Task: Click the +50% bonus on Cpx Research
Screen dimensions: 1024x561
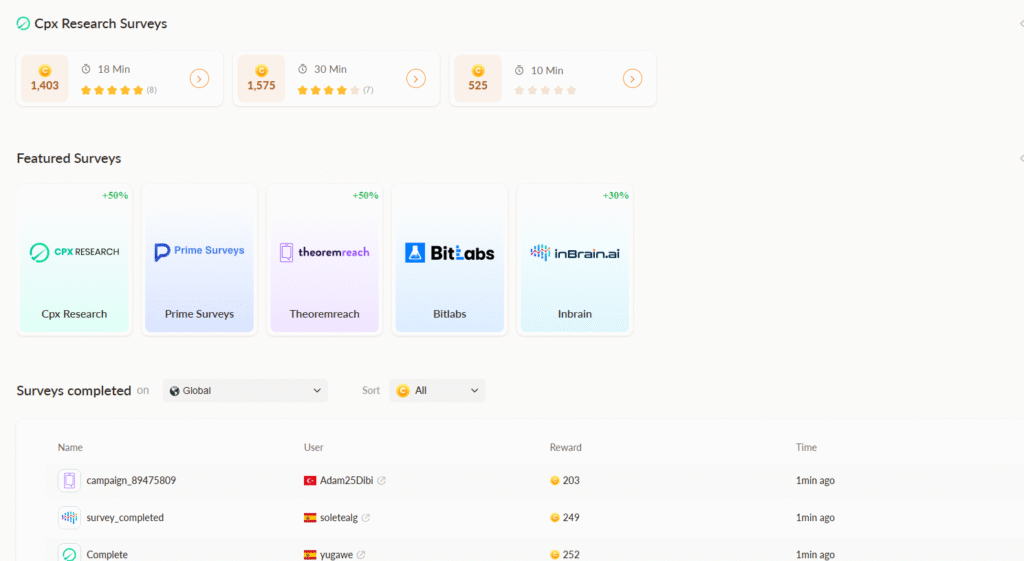Action: coord(115,195)
